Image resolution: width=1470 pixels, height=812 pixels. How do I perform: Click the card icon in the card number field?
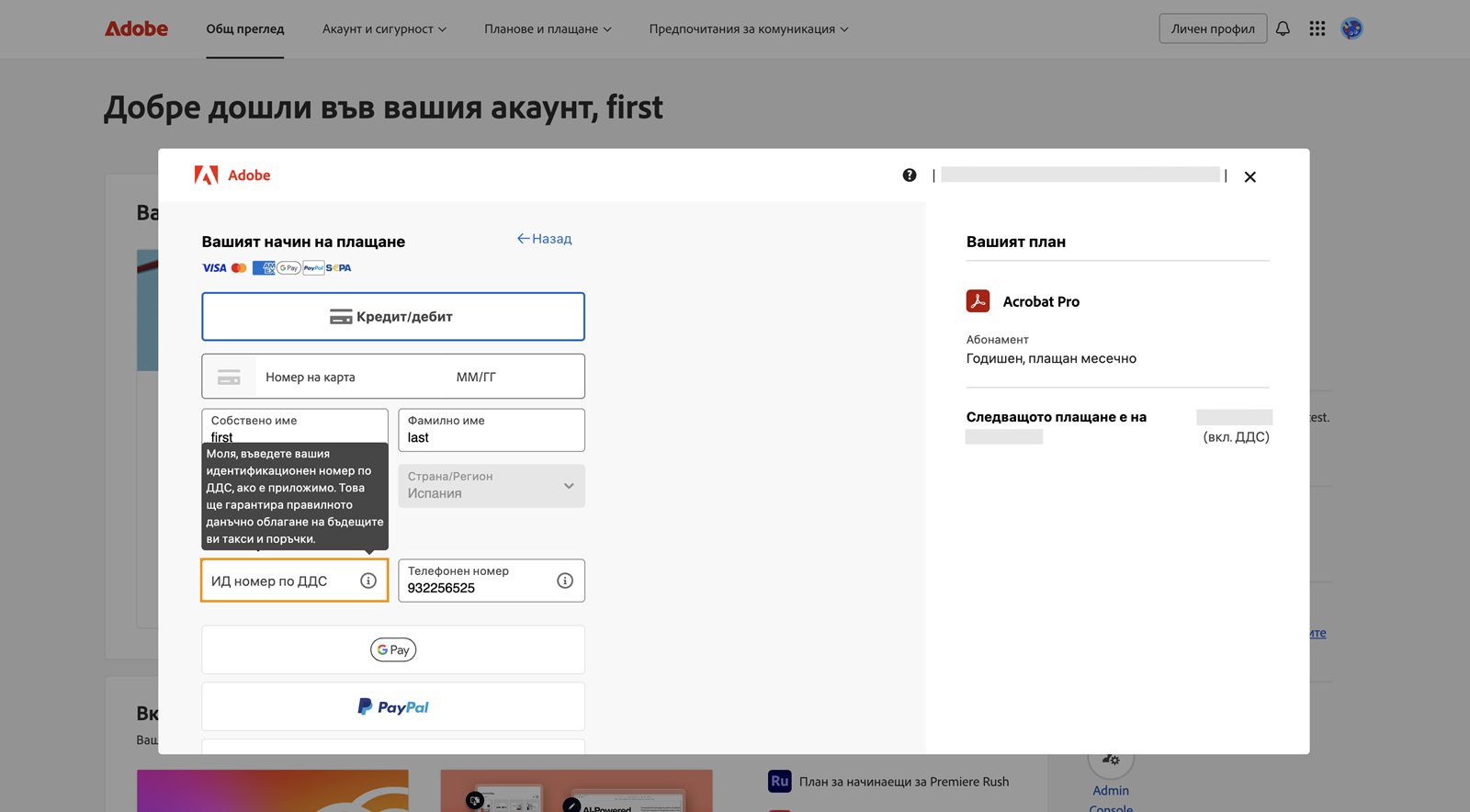(229, 377)
